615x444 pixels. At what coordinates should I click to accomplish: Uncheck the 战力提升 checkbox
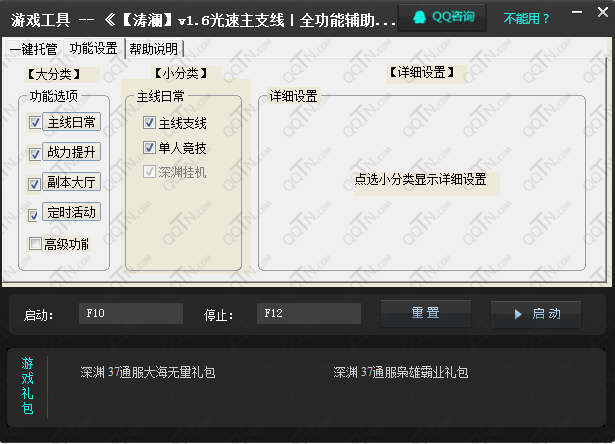point(36,153)
